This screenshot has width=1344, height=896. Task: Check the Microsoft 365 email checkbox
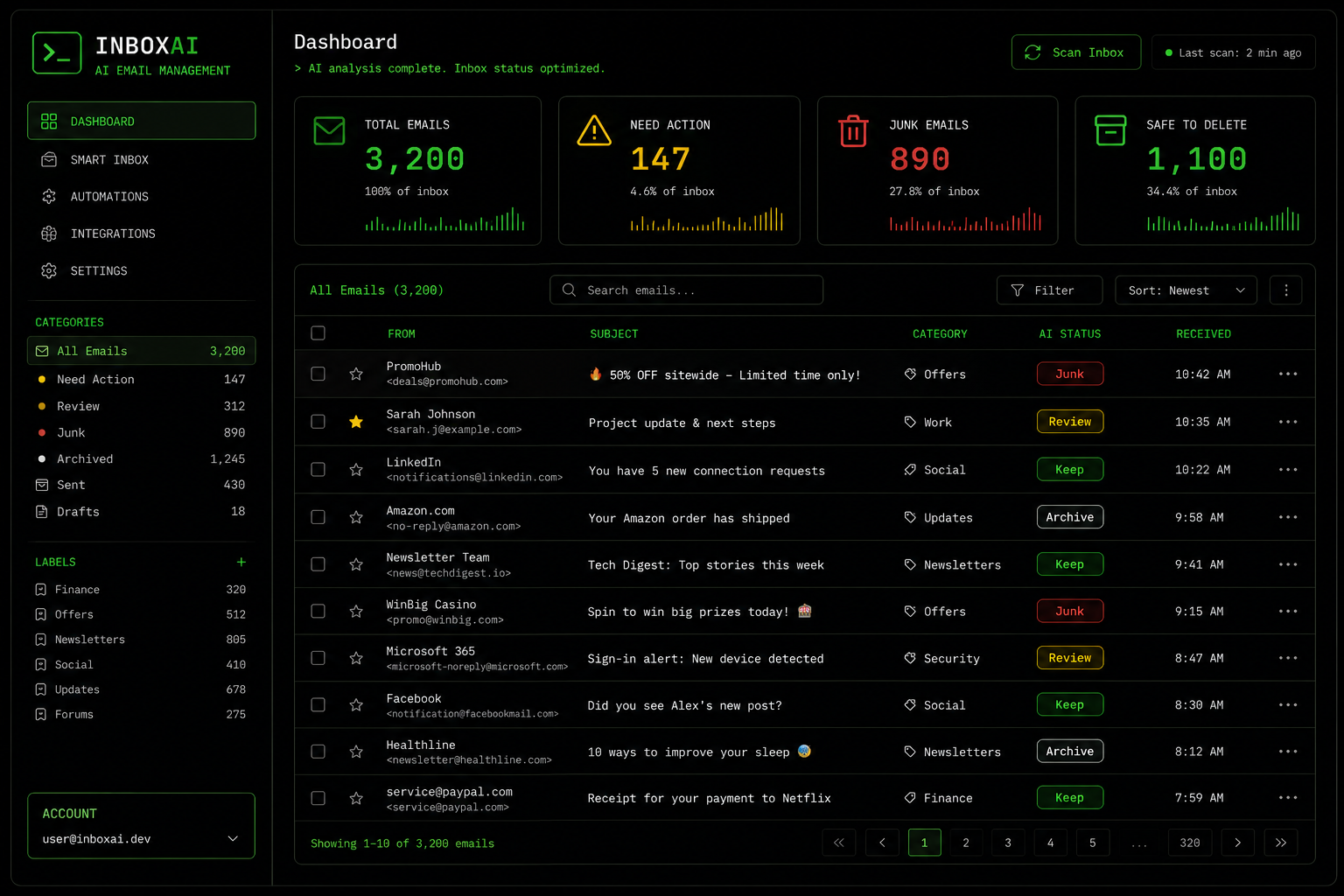318,658
